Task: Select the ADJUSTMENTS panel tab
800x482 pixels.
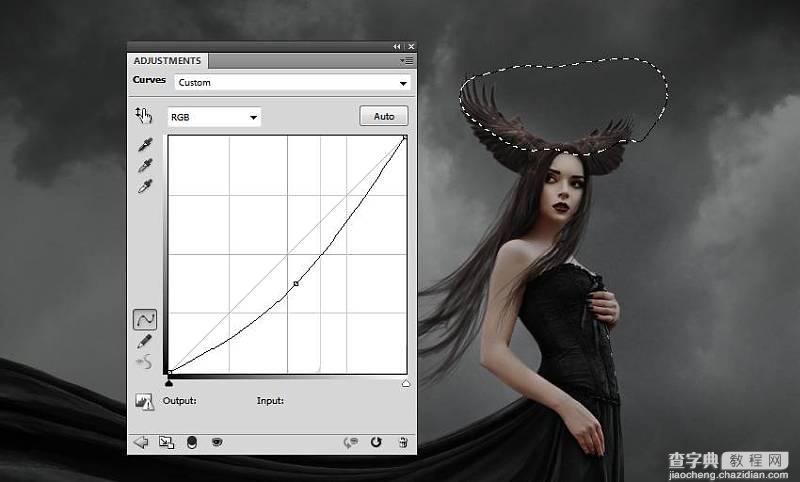Action: [166, 61]
